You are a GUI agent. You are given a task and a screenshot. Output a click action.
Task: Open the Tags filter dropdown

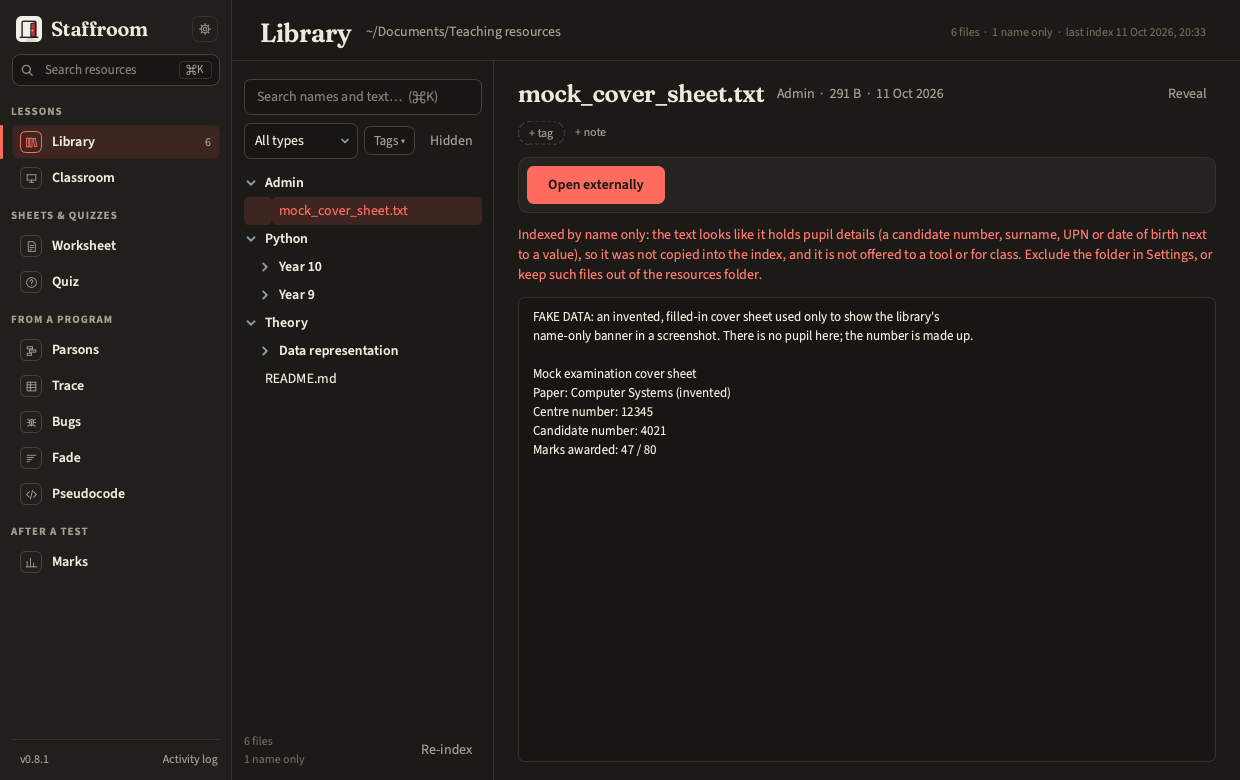389,141
